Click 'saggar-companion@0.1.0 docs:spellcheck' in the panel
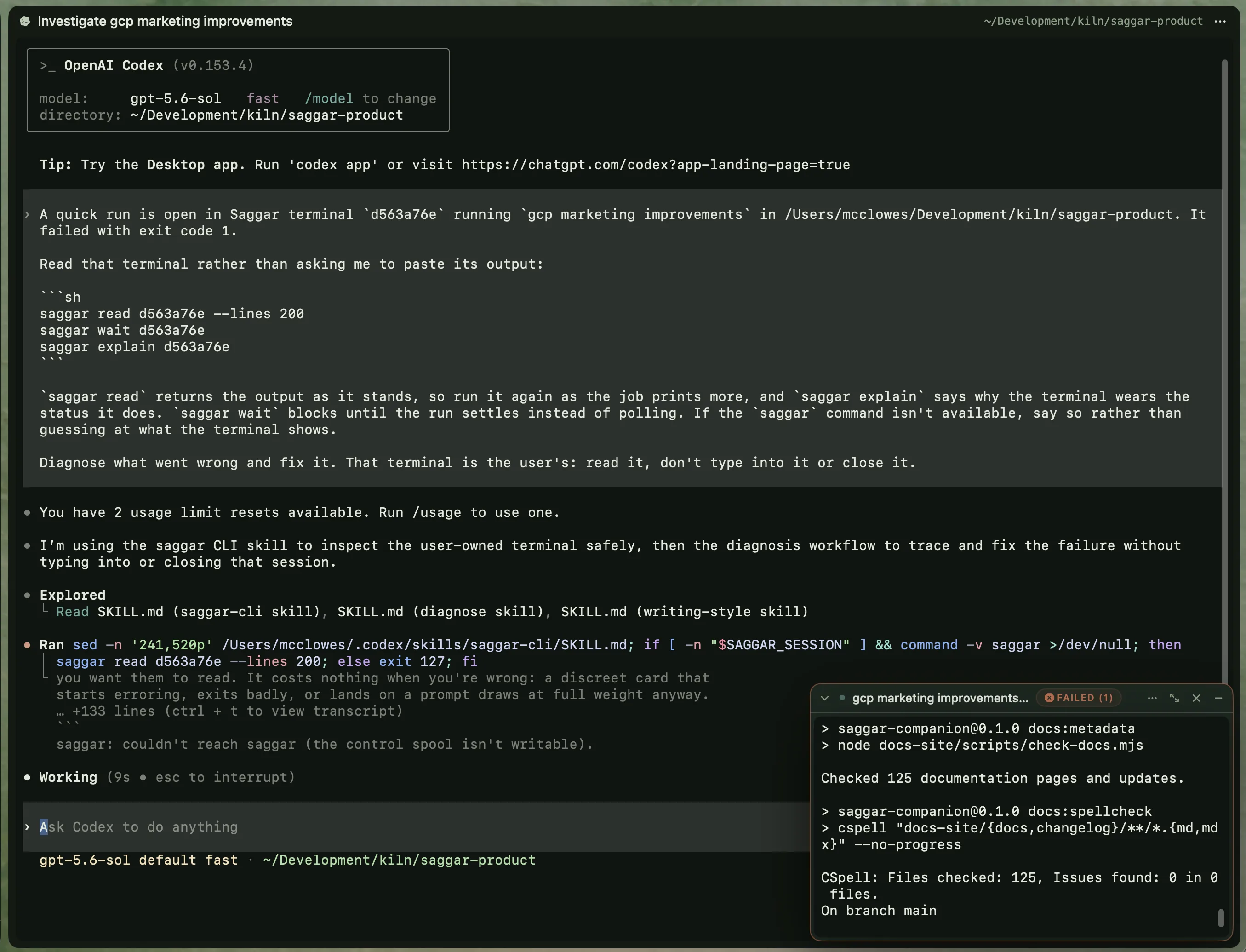 (995, 811)
